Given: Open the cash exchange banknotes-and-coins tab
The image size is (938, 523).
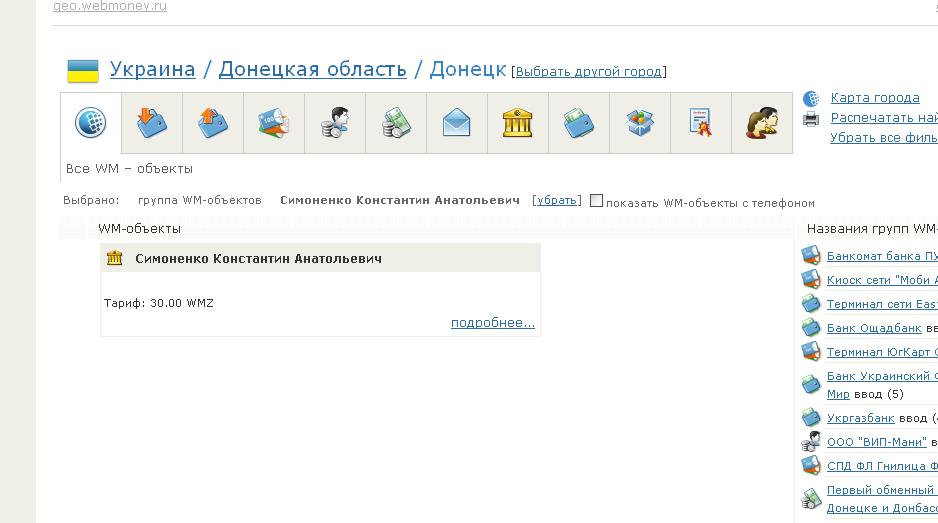Looking at the screenshot, I should pyautogui.click(x=396, y=123).
